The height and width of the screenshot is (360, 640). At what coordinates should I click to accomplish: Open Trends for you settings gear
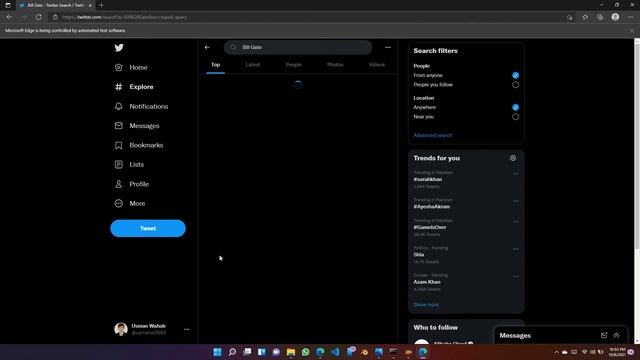[513, 158]
